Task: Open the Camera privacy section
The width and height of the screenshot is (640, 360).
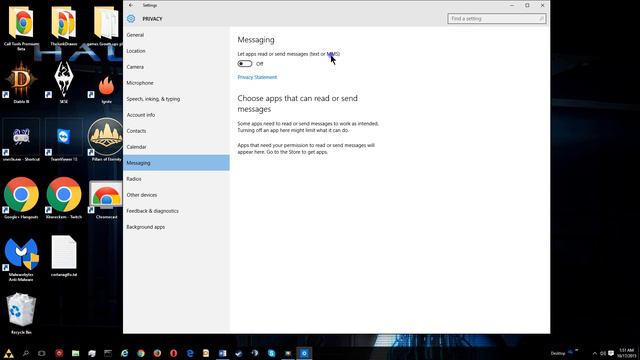Action: click(x=176, y=67)
